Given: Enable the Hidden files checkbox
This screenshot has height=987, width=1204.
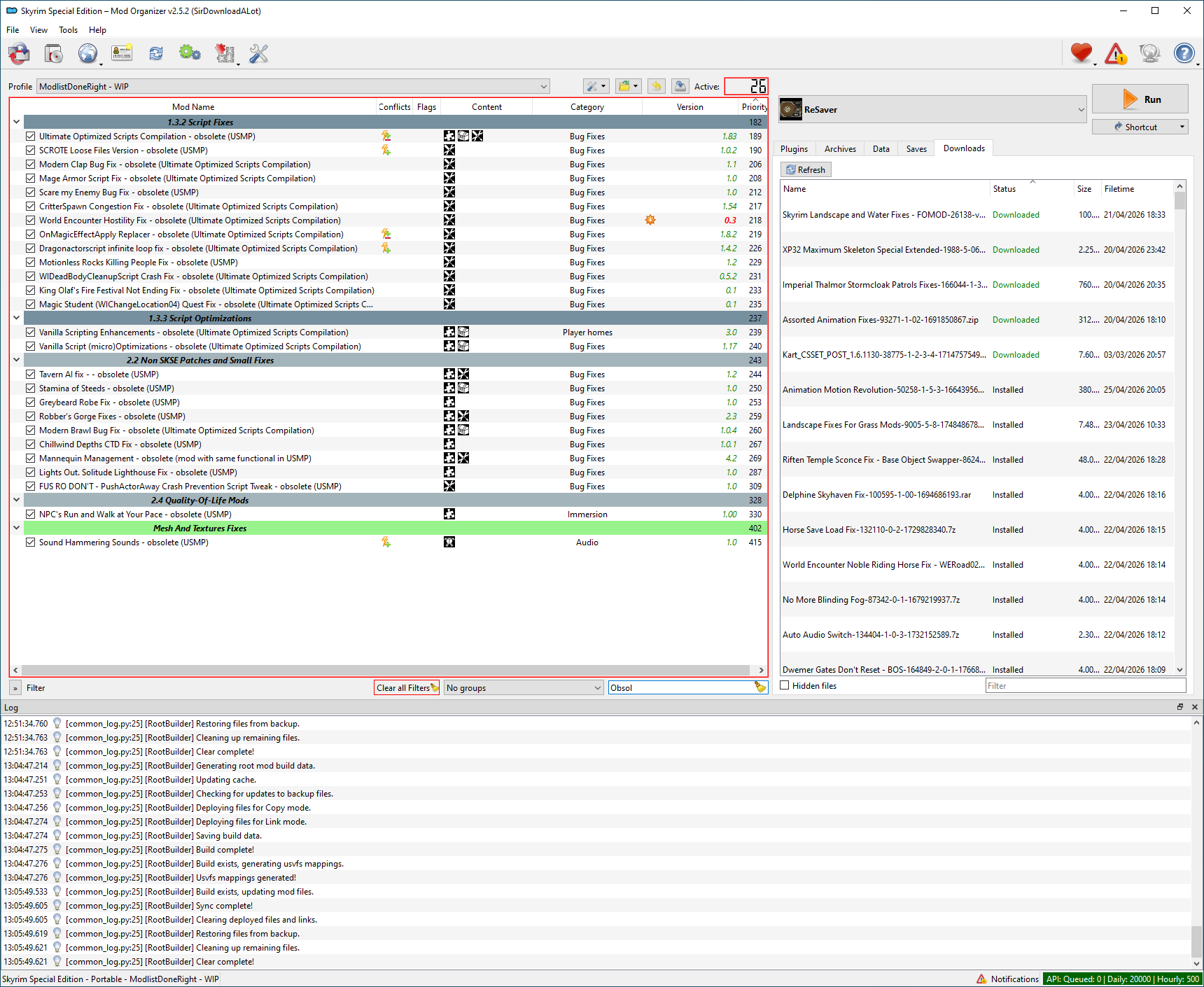Looking at the screenshot, I should 785,686.
